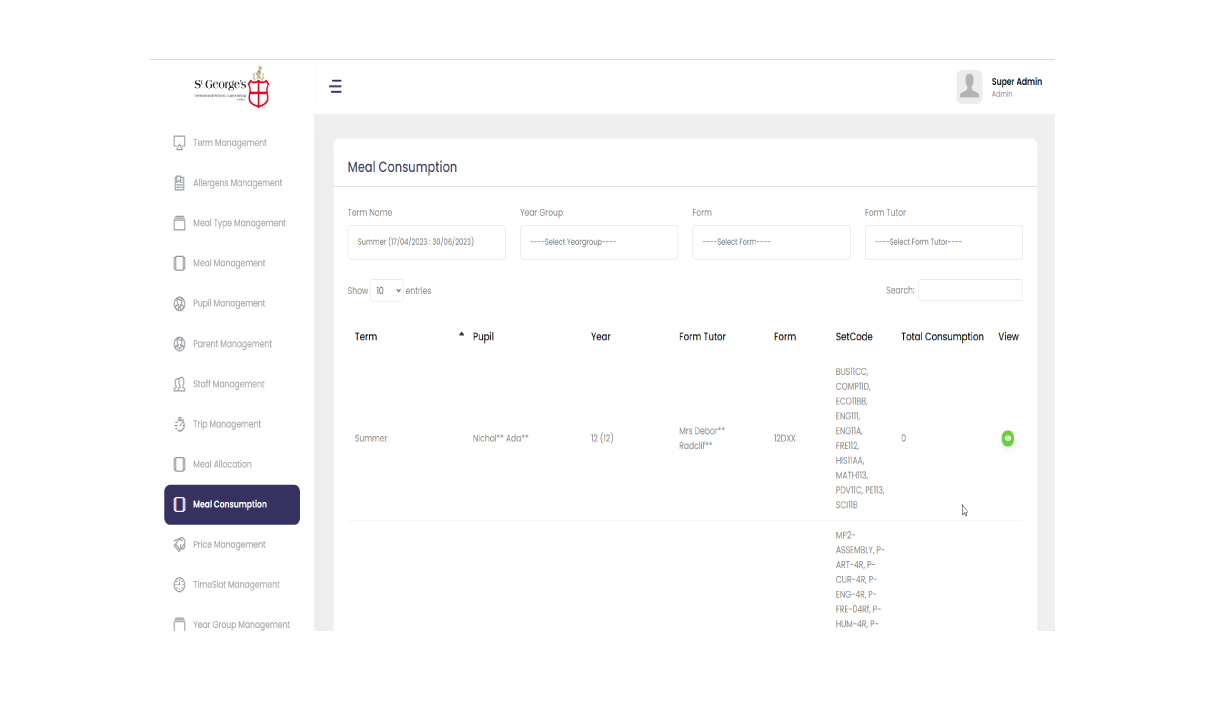The height and width of the screenshot is (725, 1207).
Task: Click the Term Management sidebar icon
Action: tap(180, 143)
